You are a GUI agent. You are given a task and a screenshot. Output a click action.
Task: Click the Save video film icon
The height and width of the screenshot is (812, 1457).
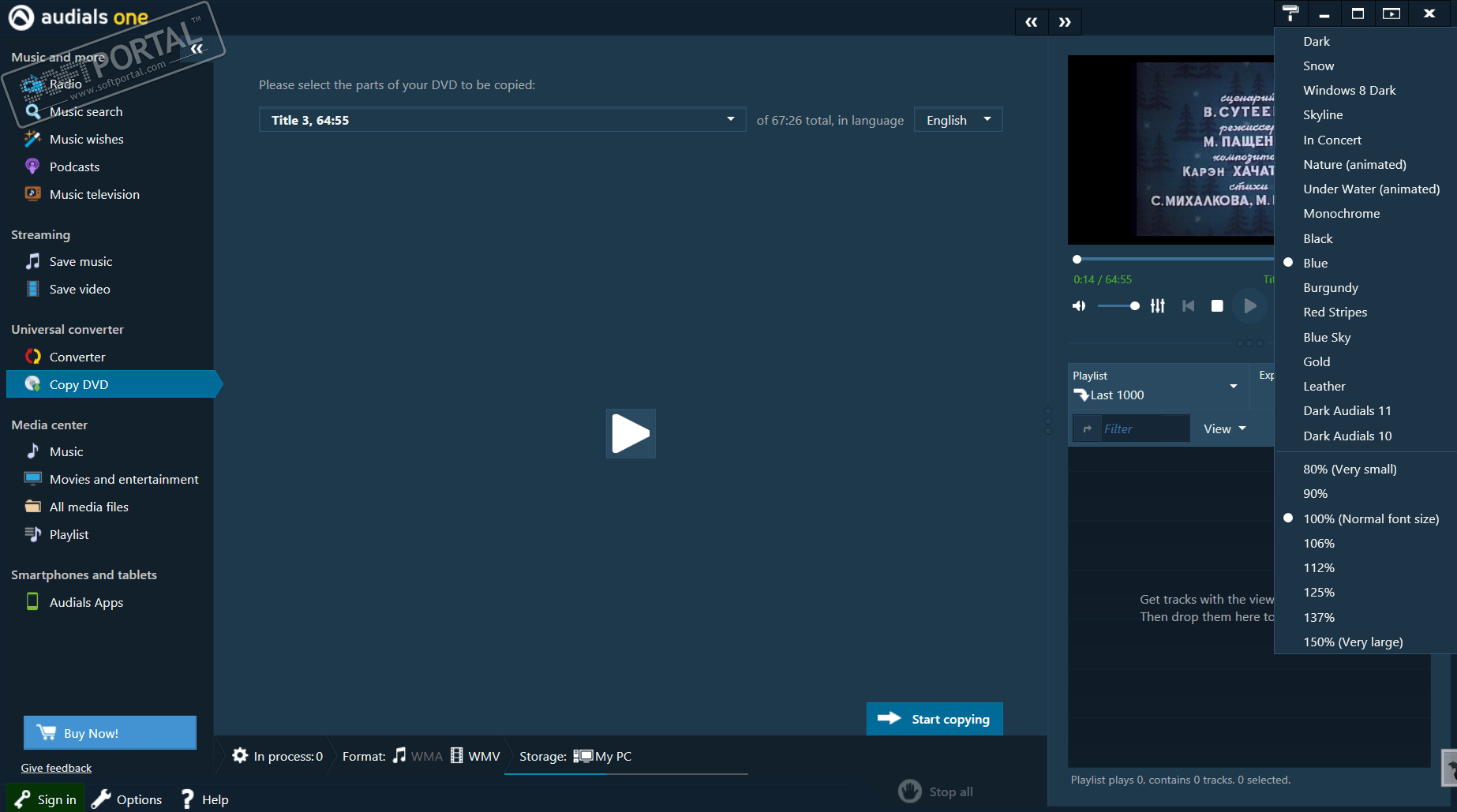[32, 289]
